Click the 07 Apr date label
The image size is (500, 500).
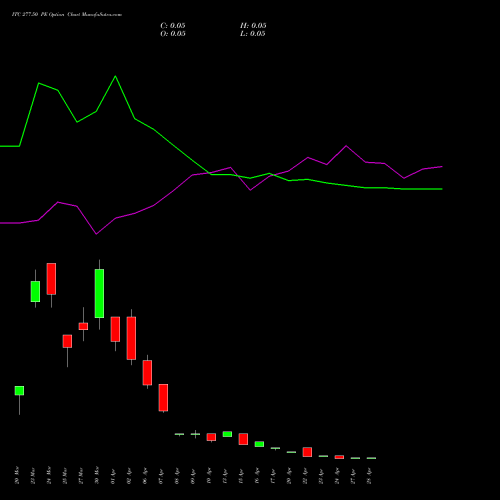pyautogui.click(x=161, y=476)
